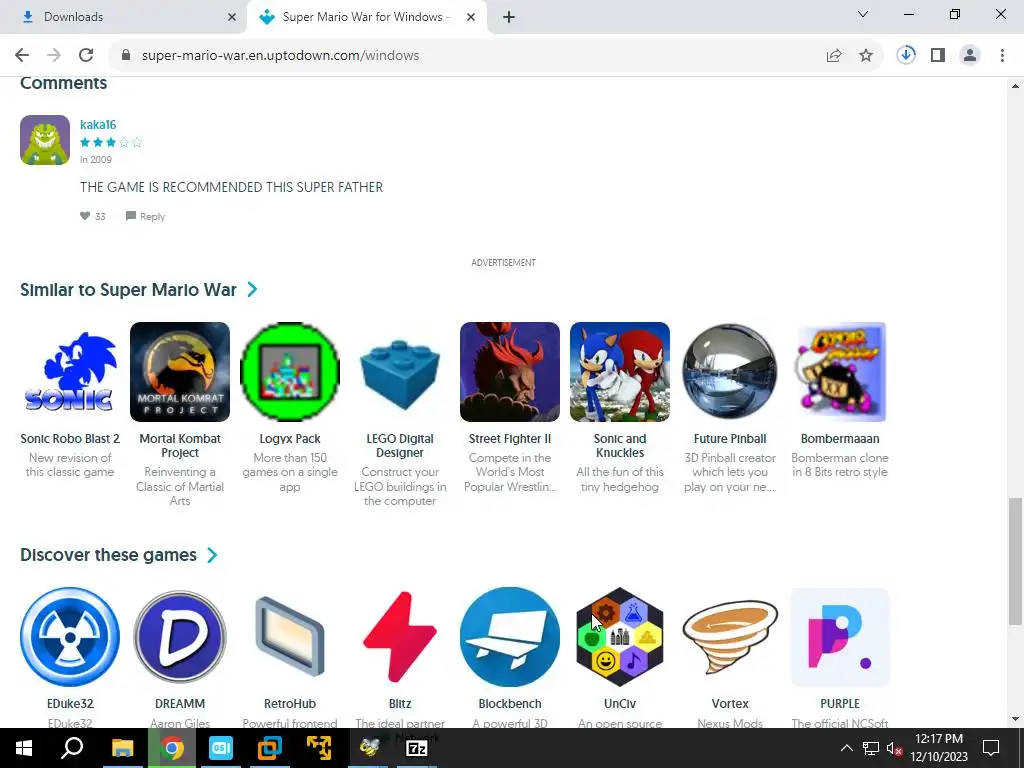
Task: Click kaka16's three-star rating
Action: click(x=111, y=142)
